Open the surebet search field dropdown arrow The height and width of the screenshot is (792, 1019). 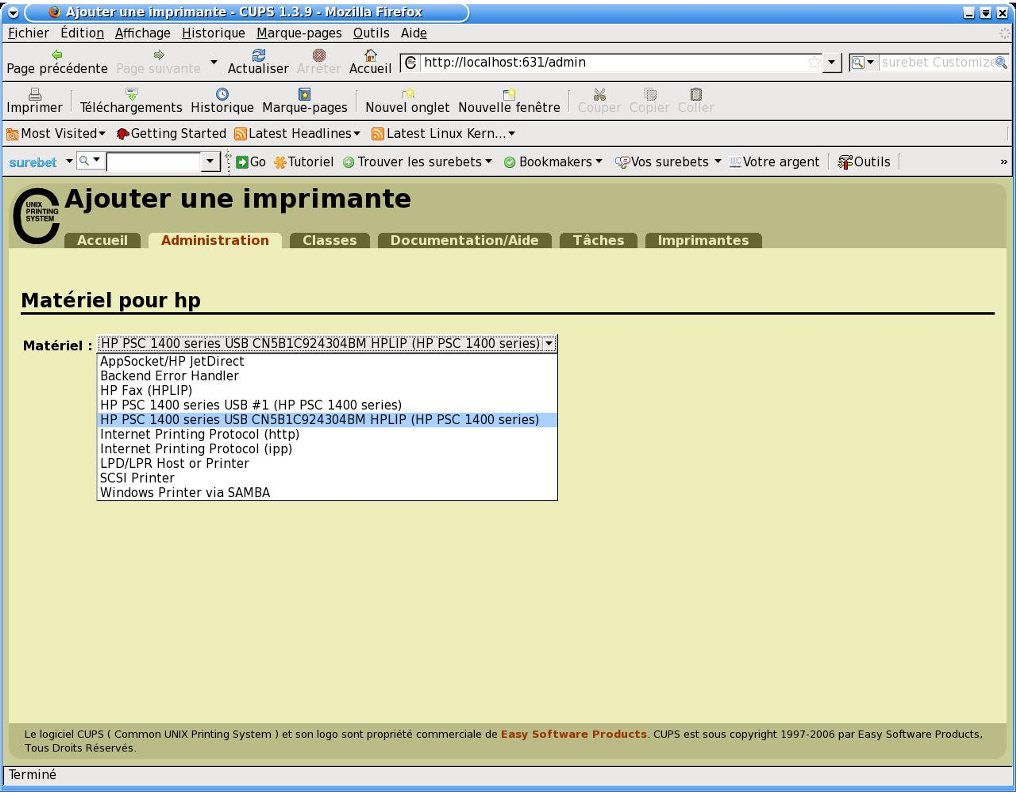coord(210,161)
